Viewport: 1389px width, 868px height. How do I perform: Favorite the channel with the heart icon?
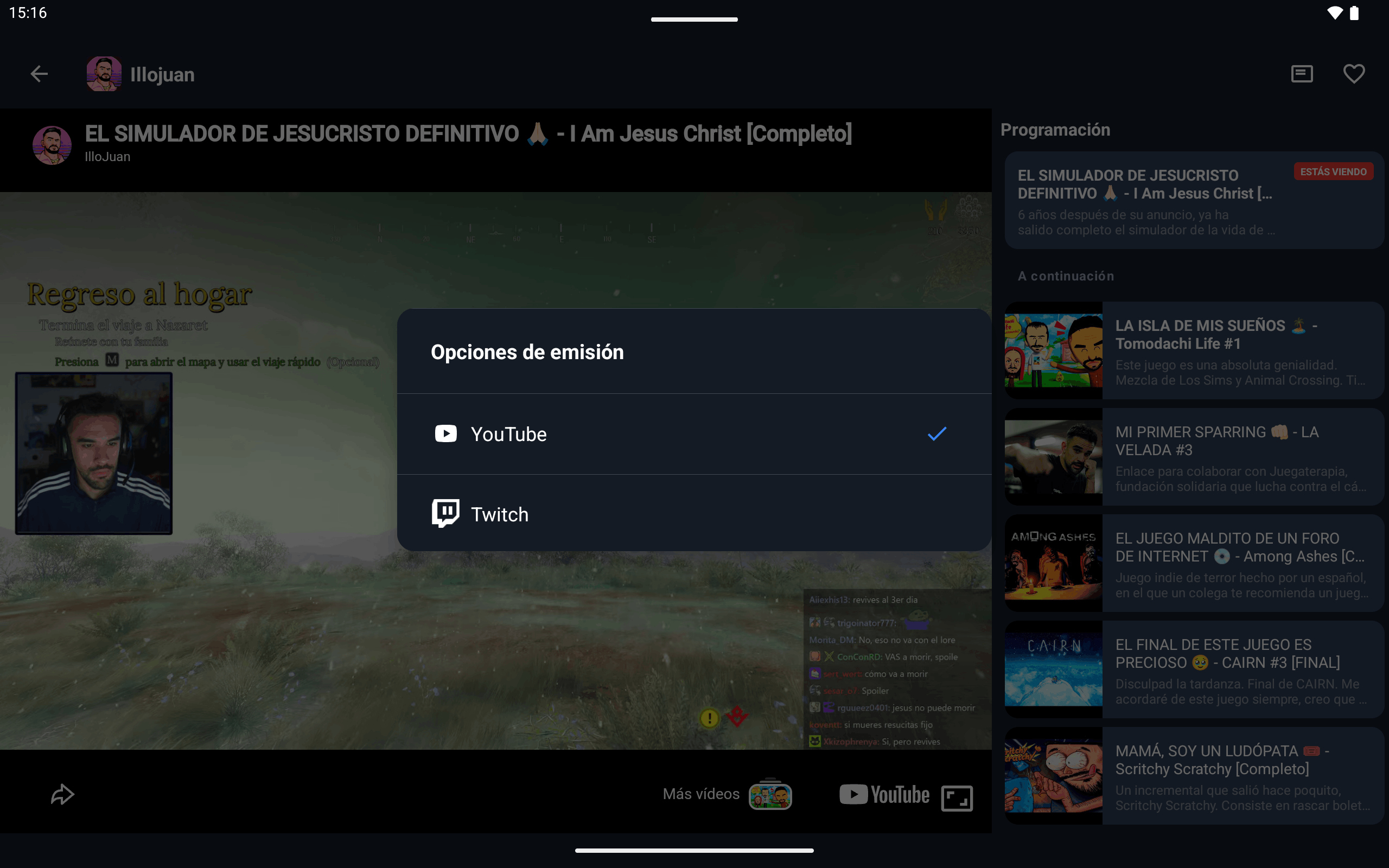1354,74
